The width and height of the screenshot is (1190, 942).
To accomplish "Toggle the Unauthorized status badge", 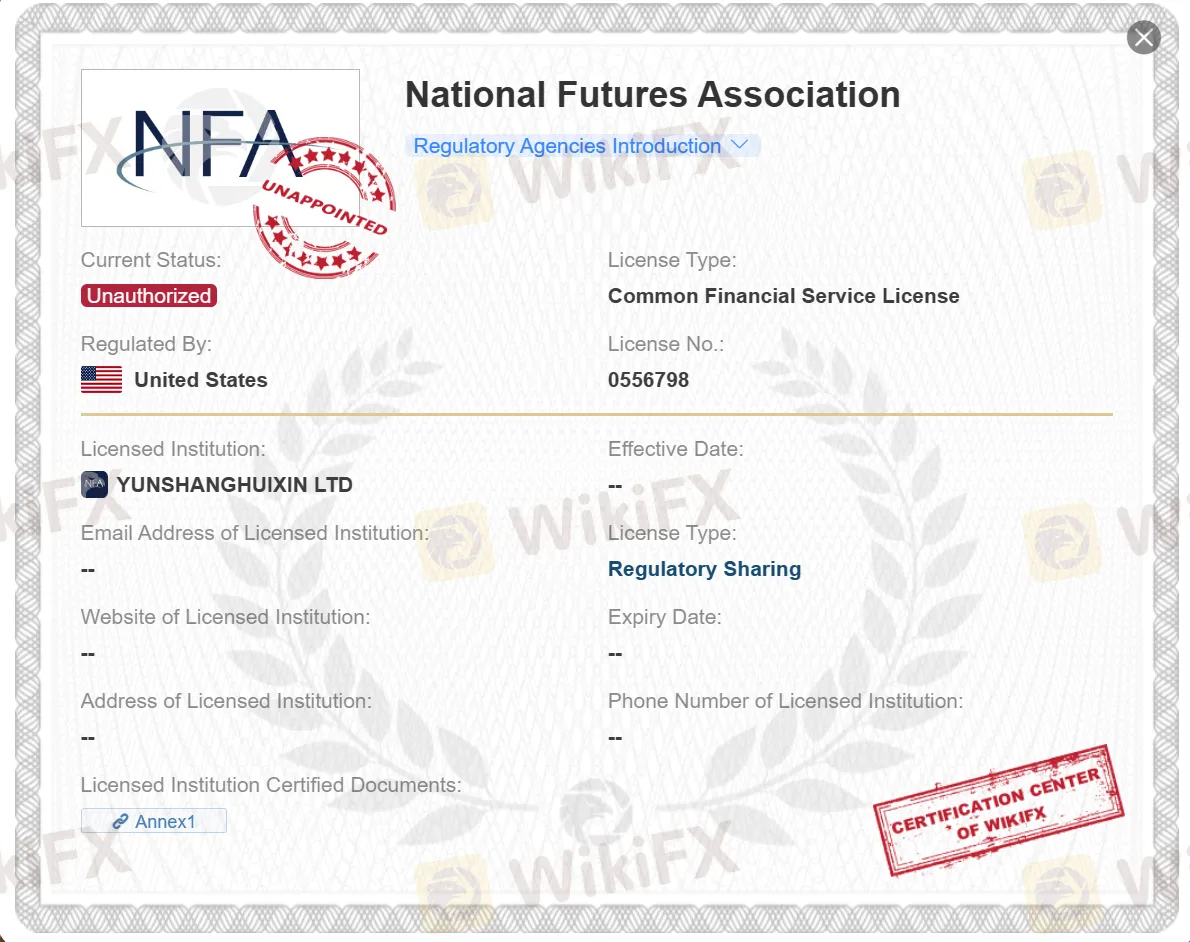I will pos(148,296).
